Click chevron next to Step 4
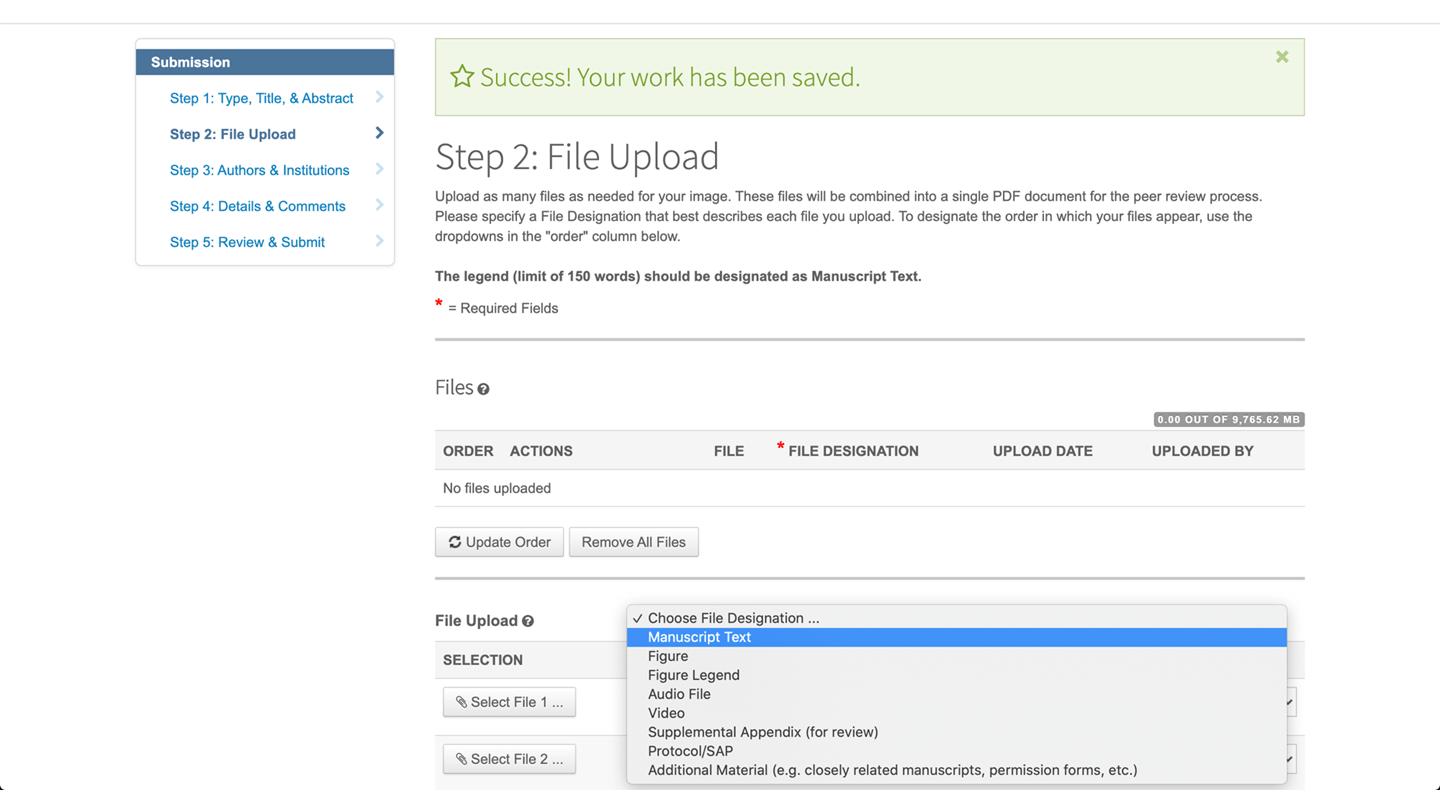 coord(379,205)
